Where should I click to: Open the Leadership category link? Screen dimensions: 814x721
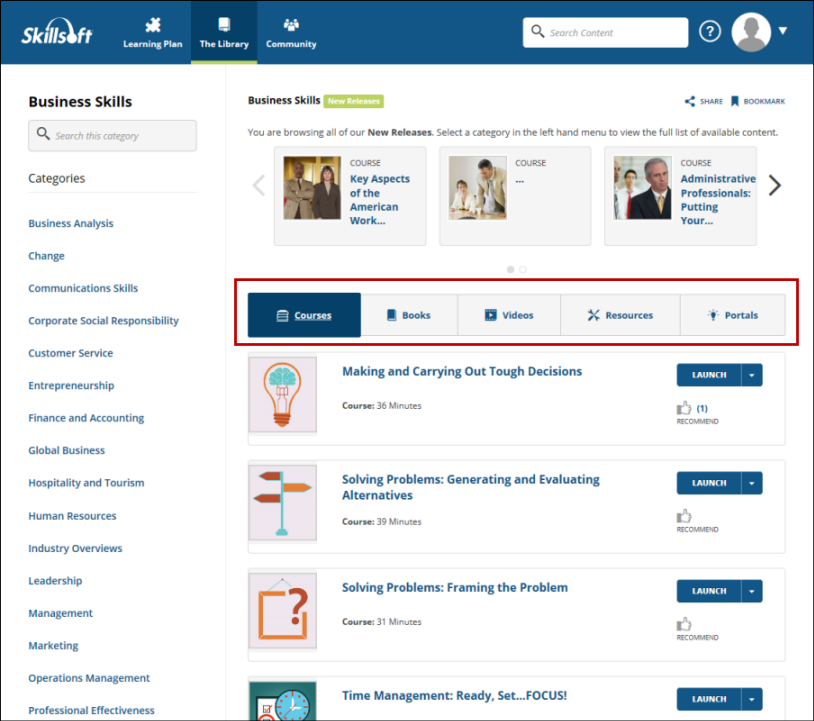[55, 581]
